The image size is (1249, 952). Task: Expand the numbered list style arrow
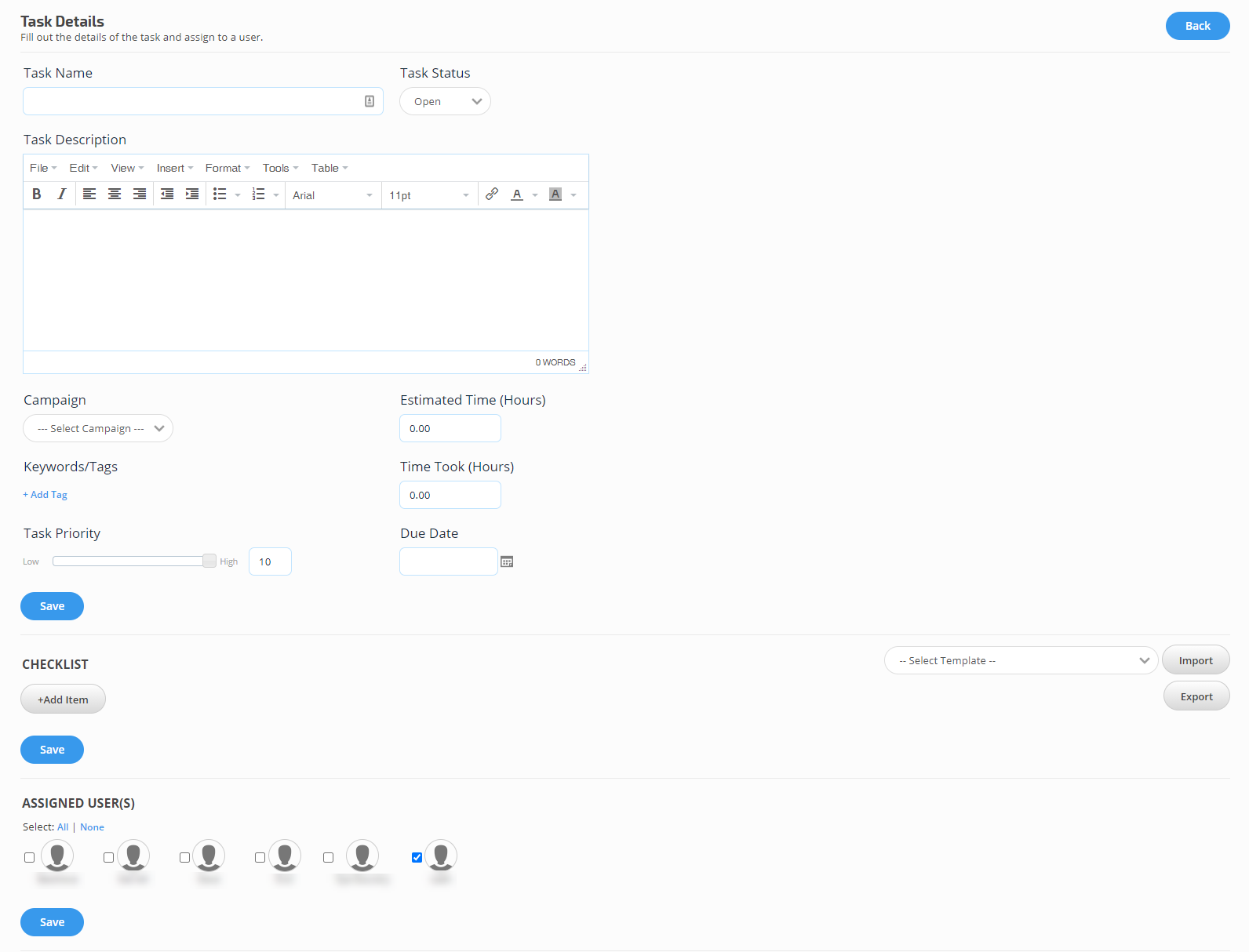point(276,195)
